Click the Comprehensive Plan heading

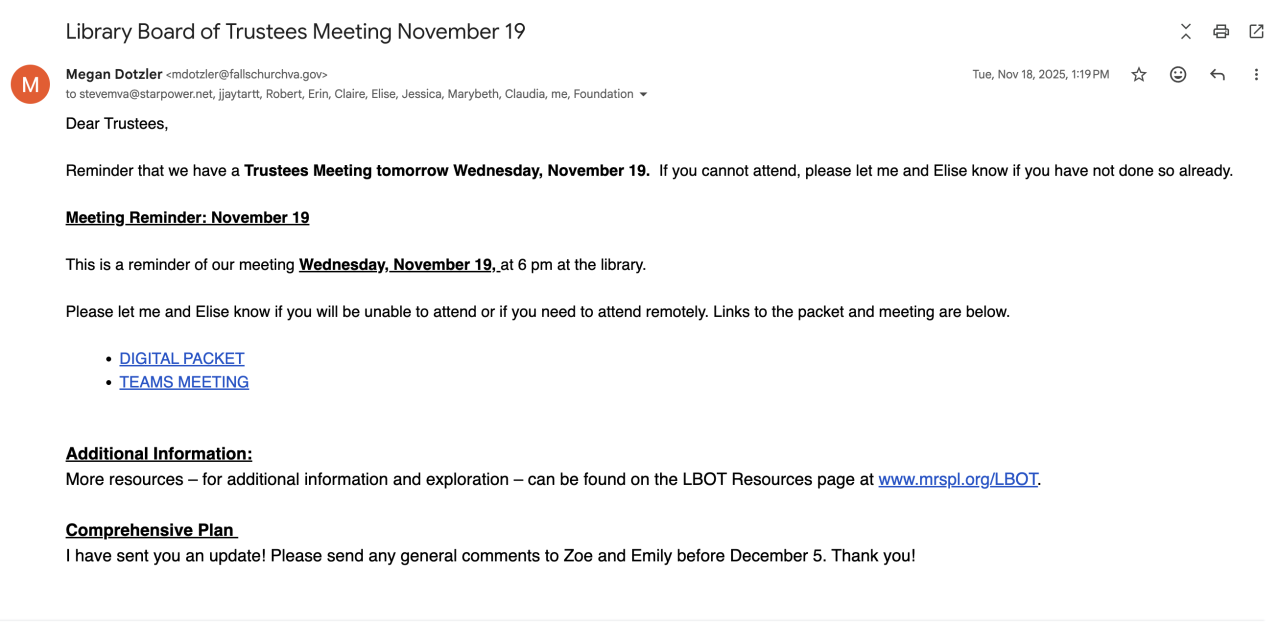pos(150,530)
